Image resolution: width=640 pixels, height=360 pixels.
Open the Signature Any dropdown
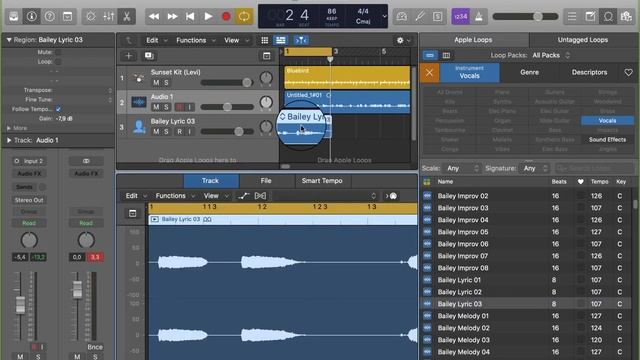536,168
